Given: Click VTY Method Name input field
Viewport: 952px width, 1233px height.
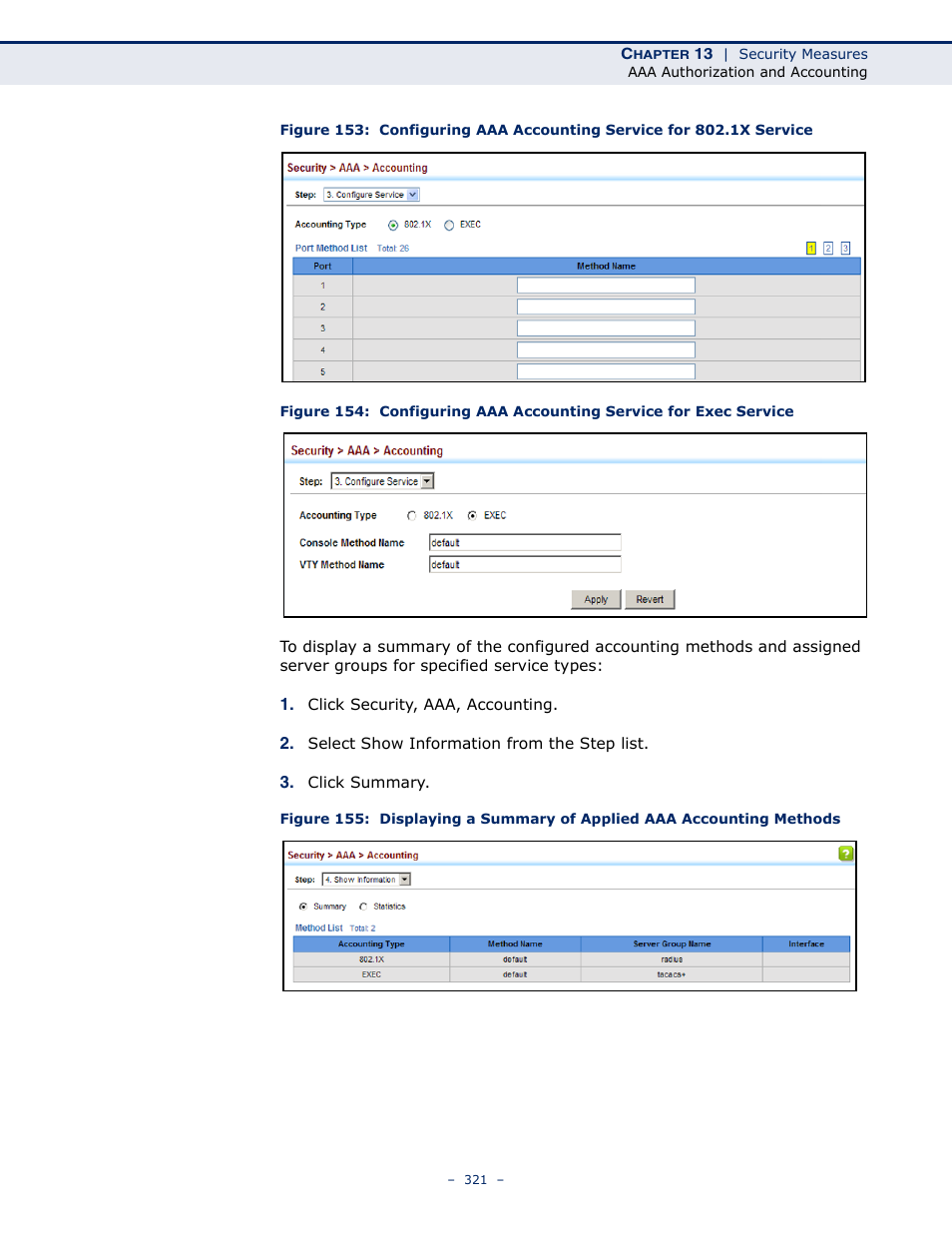Looking at the screenshot, I should click(525, 564).
